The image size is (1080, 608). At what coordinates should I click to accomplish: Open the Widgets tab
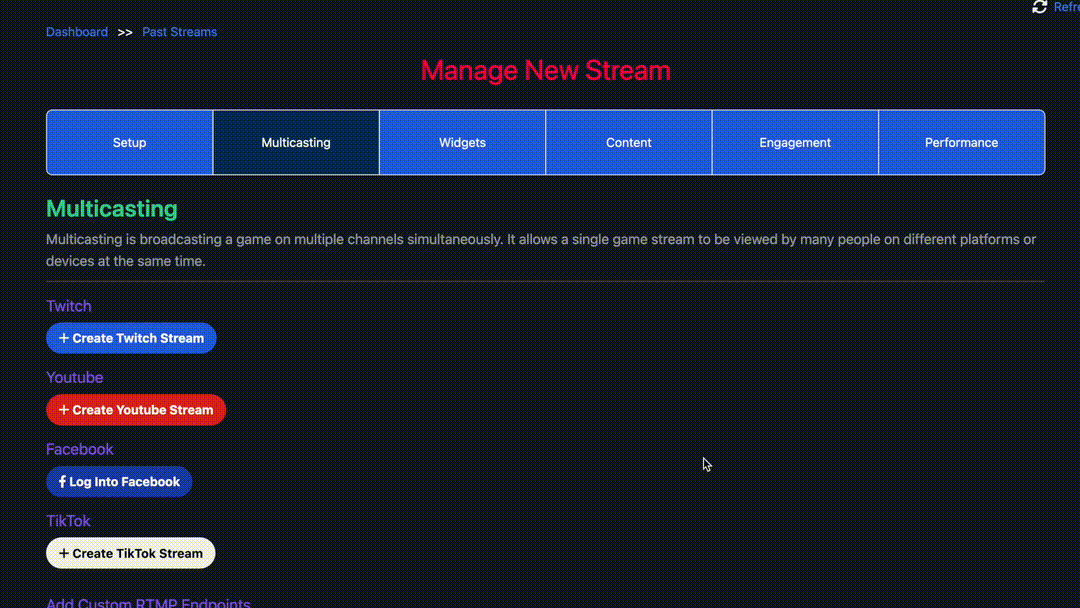[x=462, y=142]
